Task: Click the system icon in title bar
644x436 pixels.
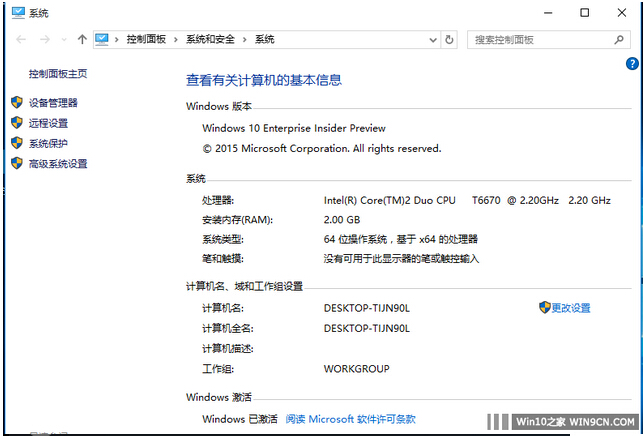Action: (18, 13)
